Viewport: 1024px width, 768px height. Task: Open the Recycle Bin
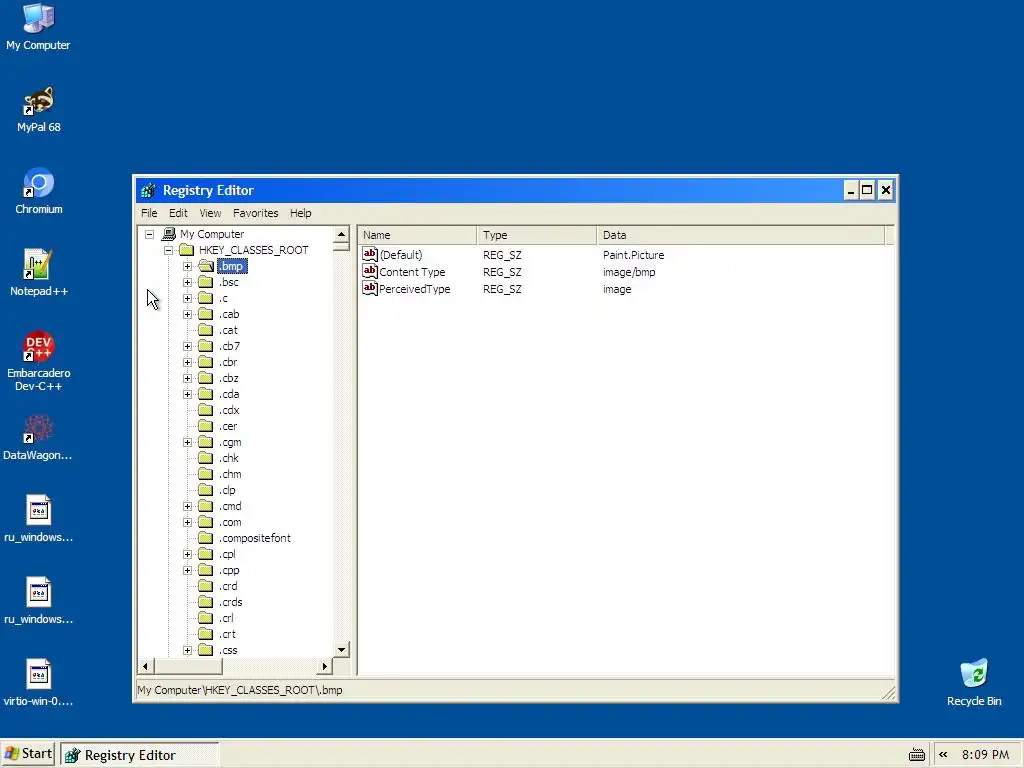coord(974,682)
